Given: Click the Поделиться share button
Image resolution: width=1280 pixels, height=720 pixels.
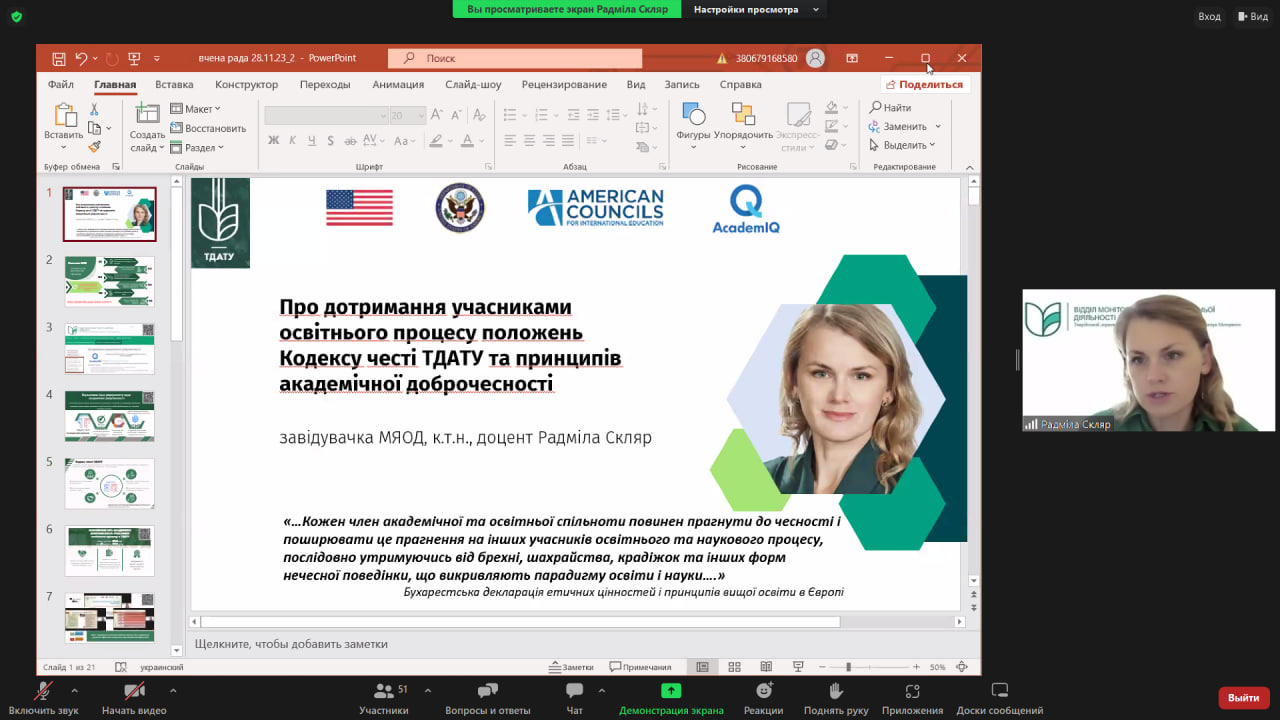Looking at the screenshot, I should click(x=924, y=85).
